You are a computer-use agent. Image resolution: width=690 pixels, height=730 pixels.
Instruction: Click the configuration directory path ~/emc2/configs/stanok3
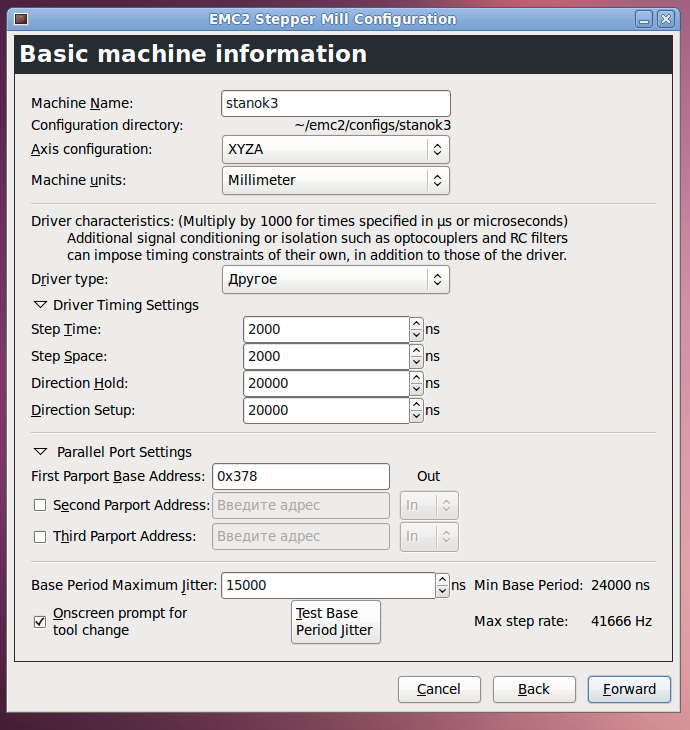coord(373,126)
